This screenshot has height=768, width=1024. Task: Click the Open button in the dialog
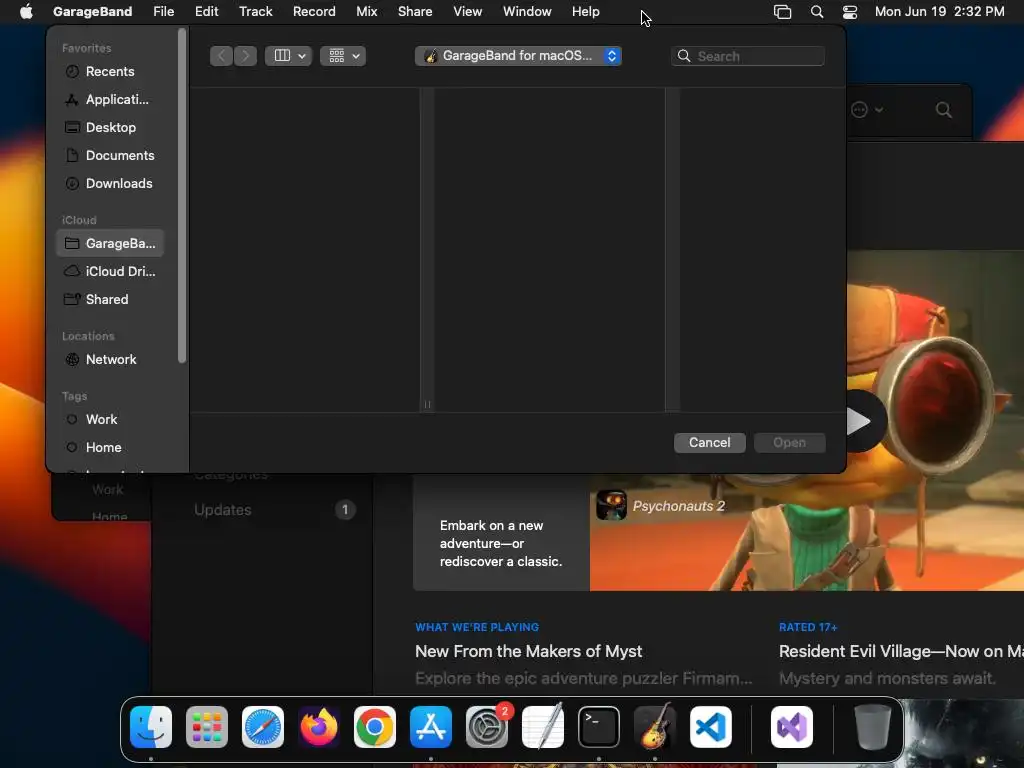(x=790, y=443)
